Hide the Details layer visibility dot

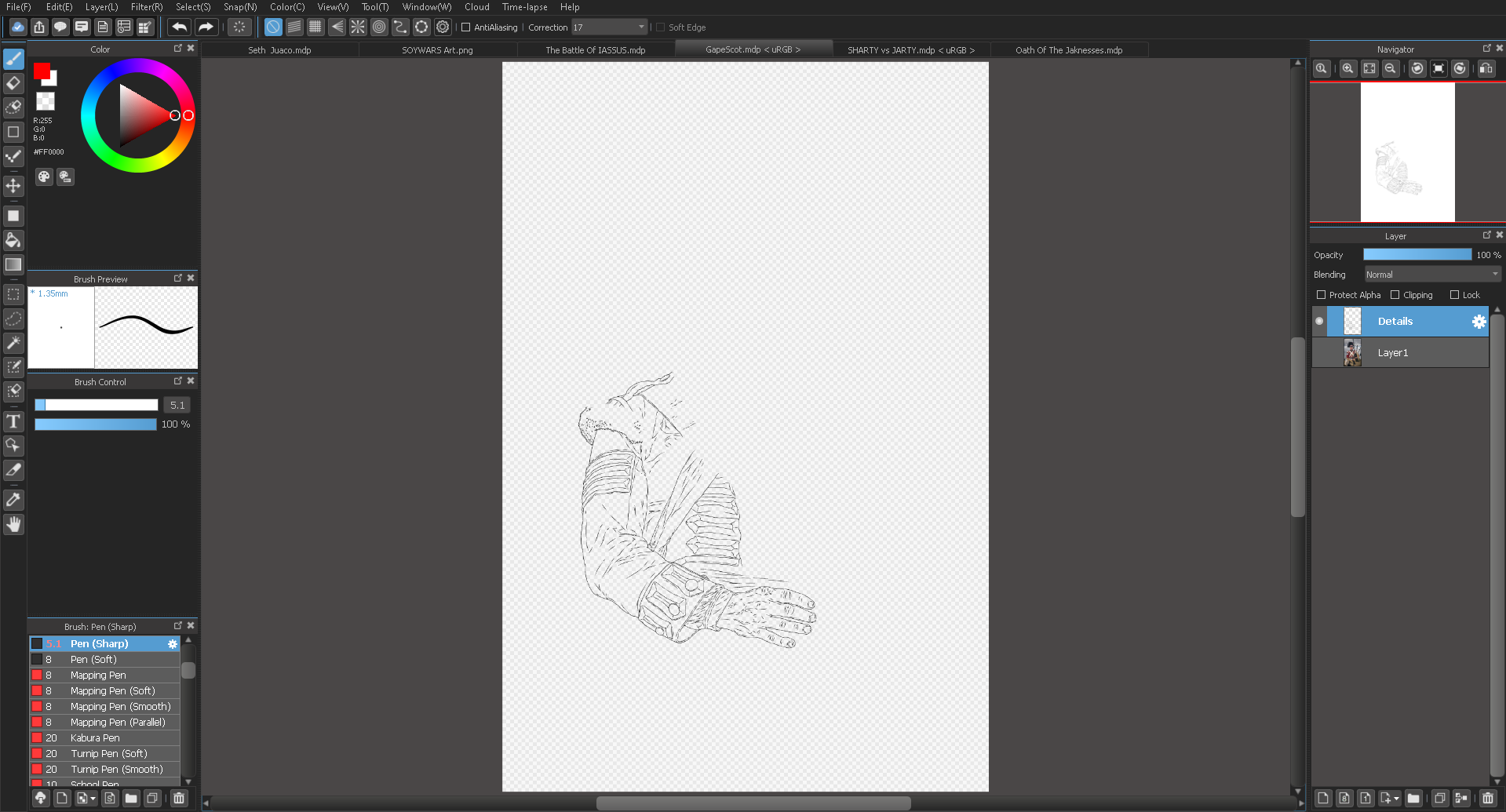(x=1319, y=322)
